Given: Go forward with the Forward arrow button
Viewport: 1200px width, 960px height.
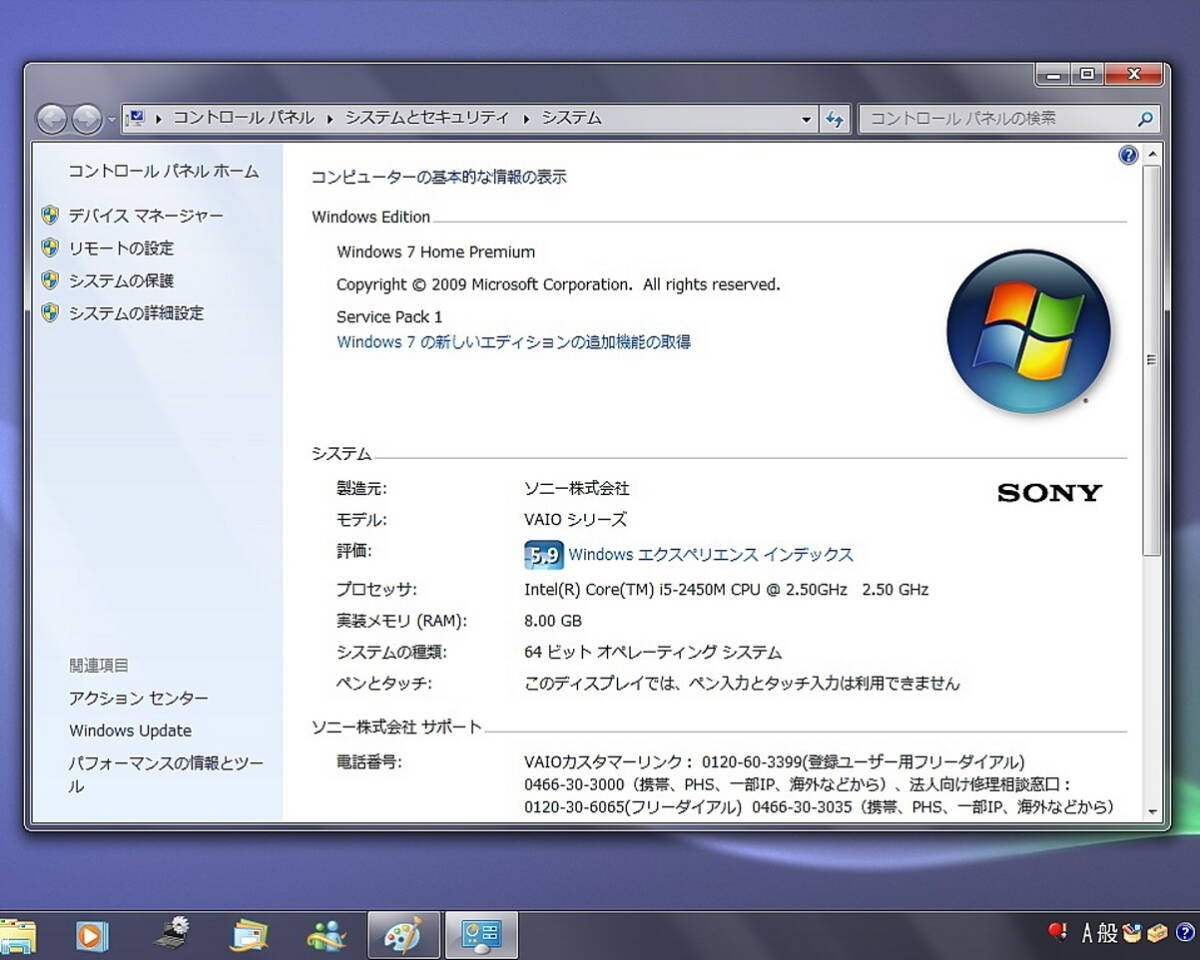Looking at the screenshot, I should coord(87,119).
